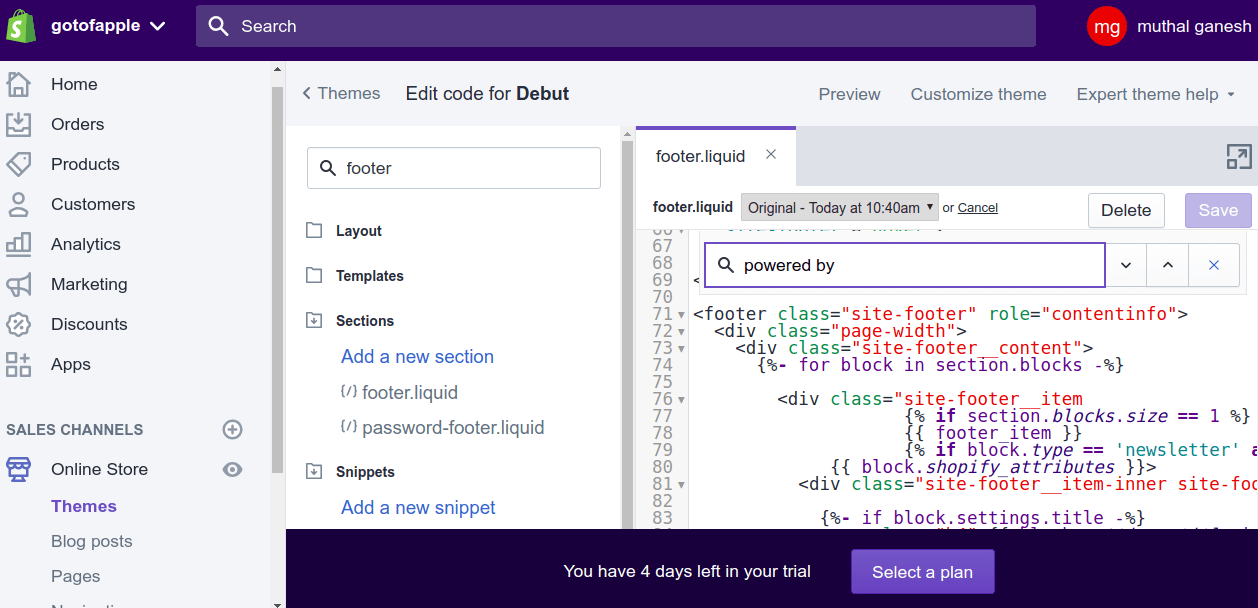The width and height of the screenshot is (1258, 608).
Task: Collapse the Snippets folder
Action: coord(314,472)
